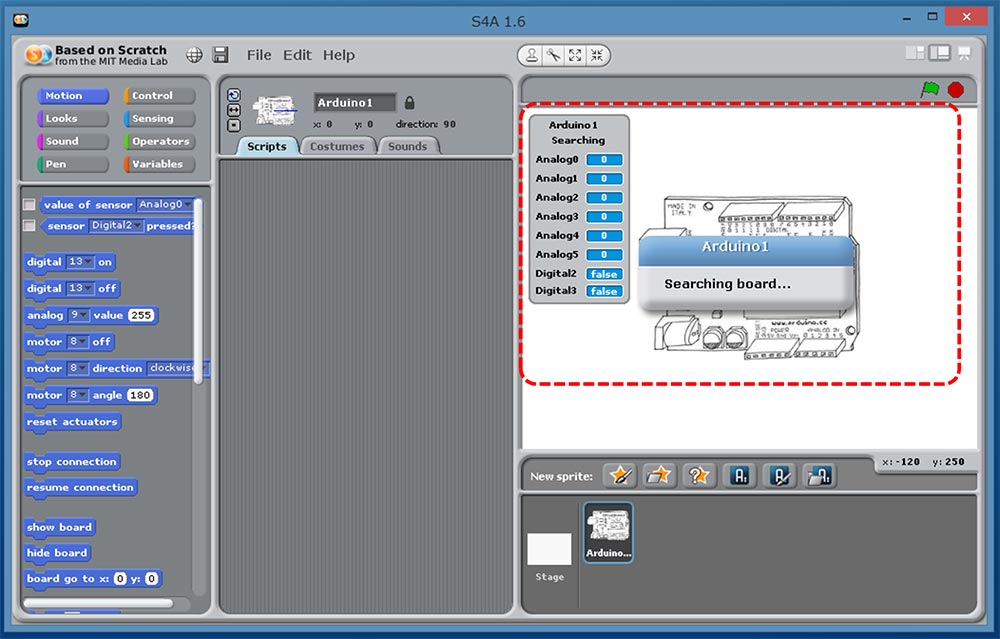Choose Arduino sprite from file

pyautogui.click(x=819, y=476)
